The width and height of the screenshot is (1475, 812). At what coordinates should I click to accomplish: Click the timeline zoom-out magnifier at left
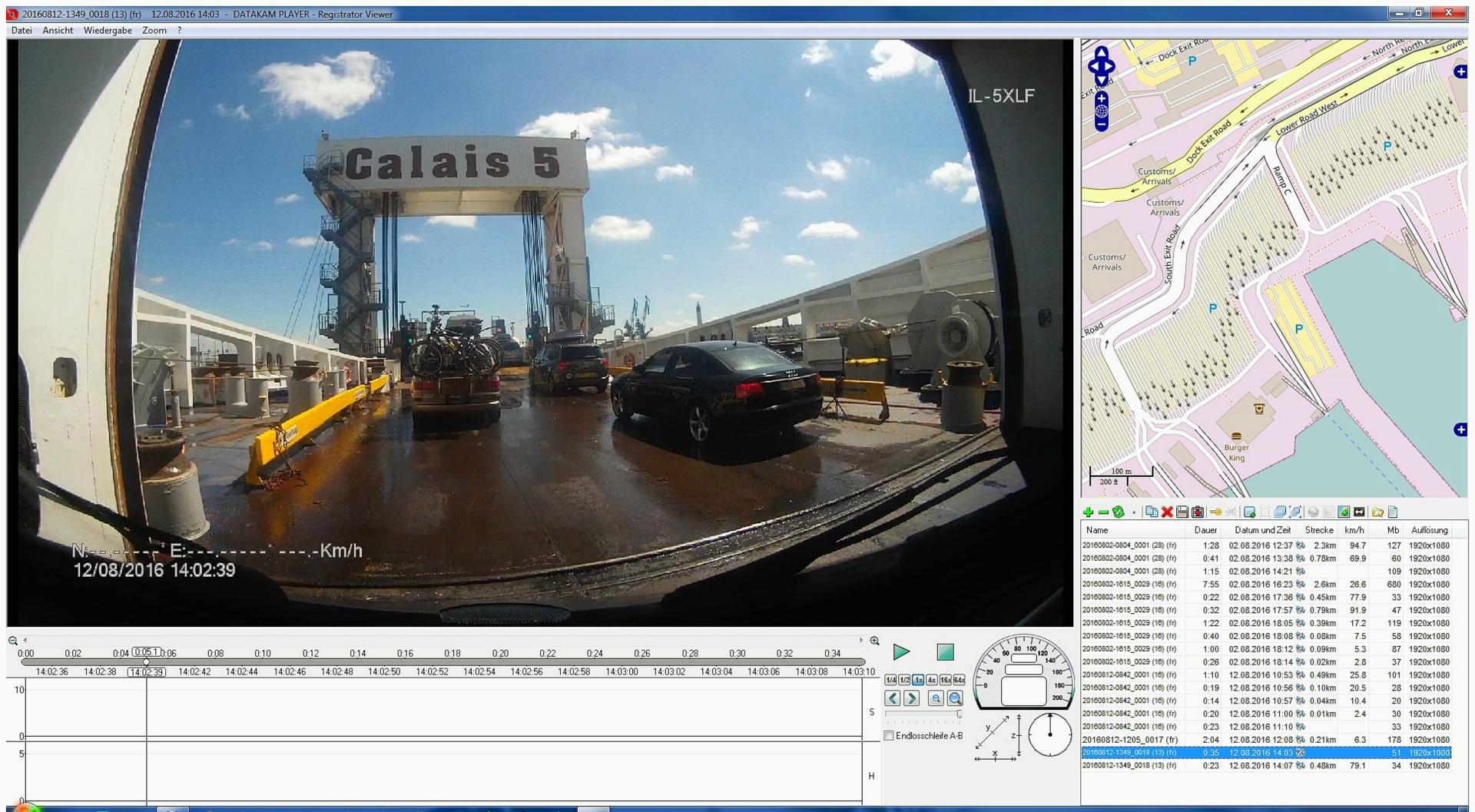click(13, 640)
